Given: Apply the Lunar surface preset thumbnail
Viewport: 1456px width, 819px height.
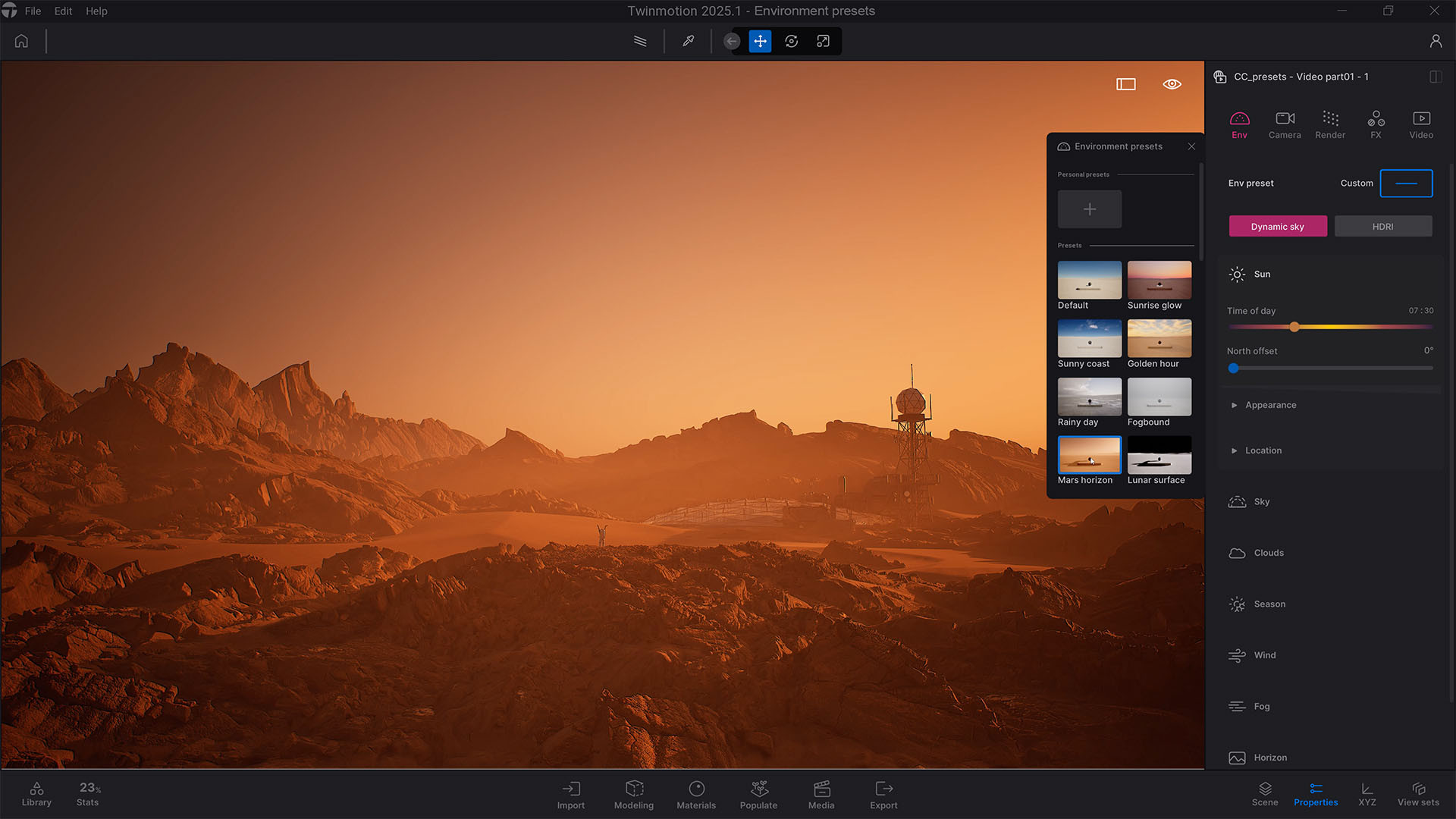Looking at the screenshot, I should pos(1159,455).
